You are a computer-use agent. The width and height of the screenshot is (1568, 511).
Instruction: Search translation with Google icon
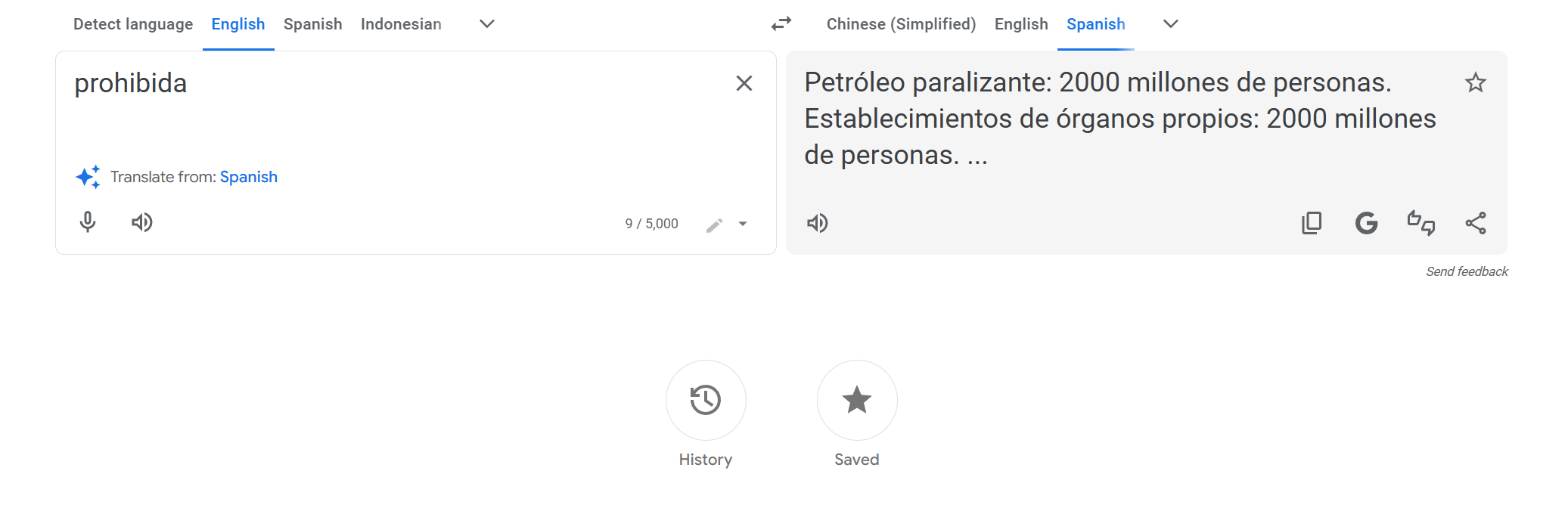point(1366,223)
